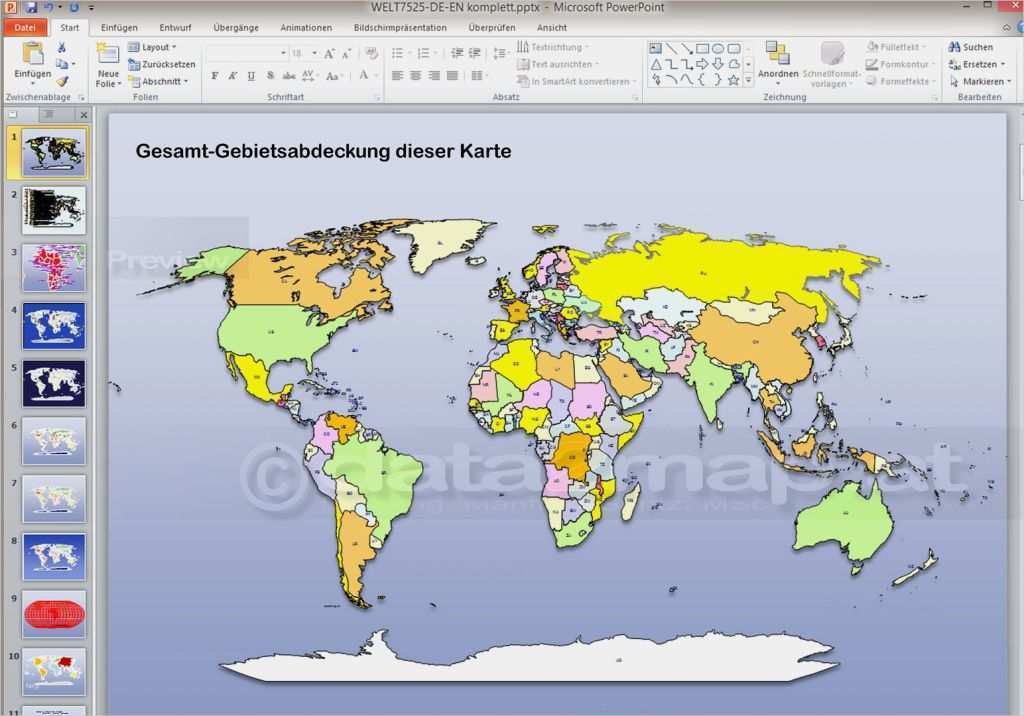Toggle bold formatting with the Fett icon
Viewport: 1024px width, 716px height.
[x=214, y=75]
